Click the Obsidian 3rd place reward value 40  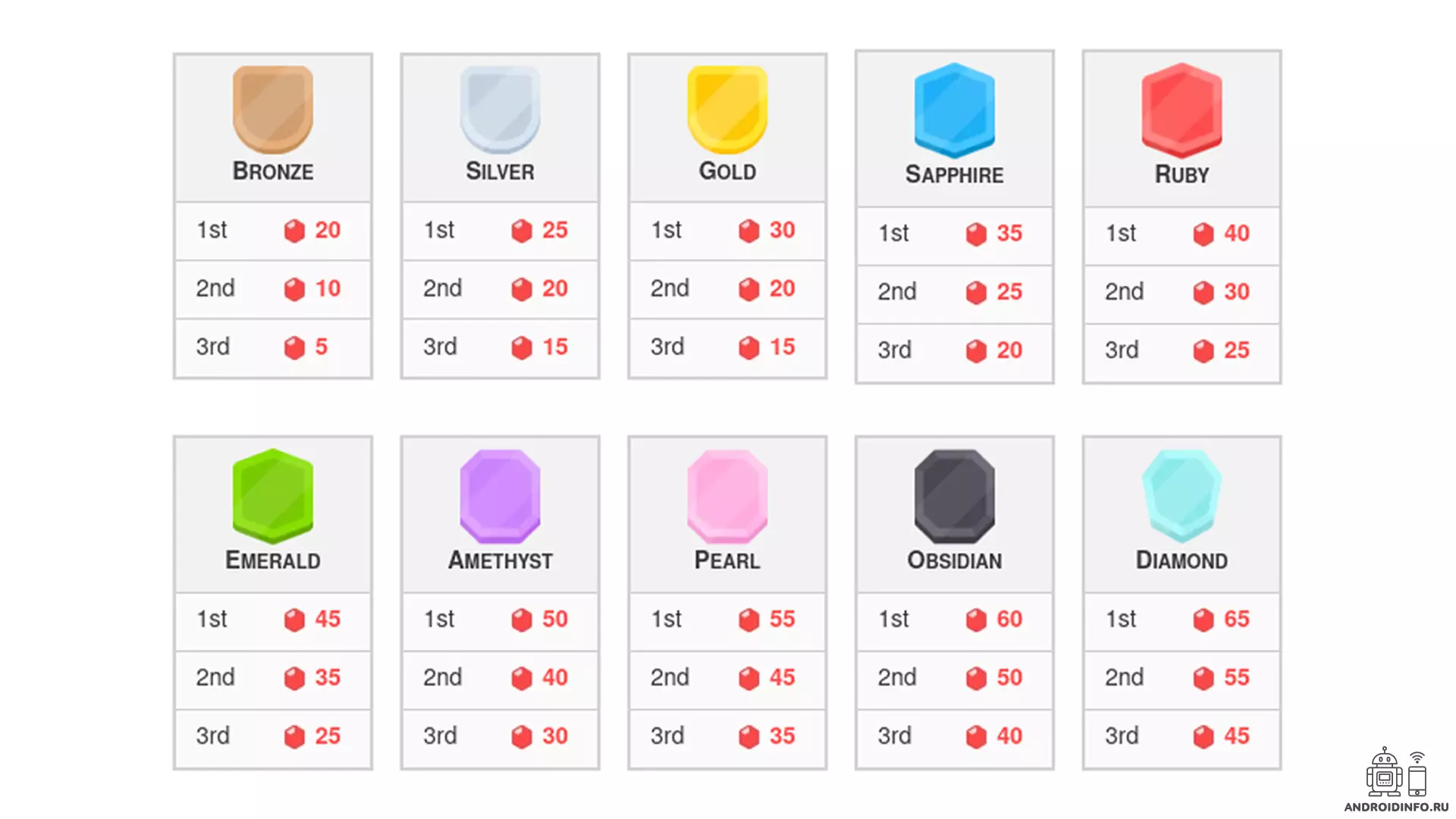click(x=1009, y=736)
